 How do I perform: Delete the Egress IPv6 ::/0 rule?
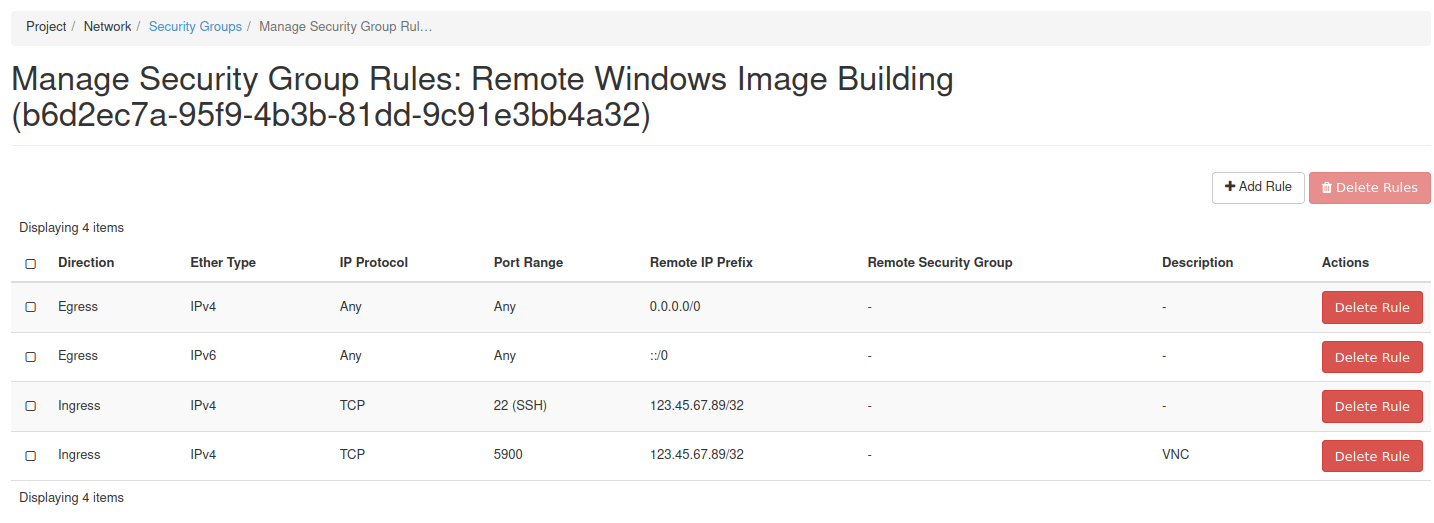tap(1372, 357)
